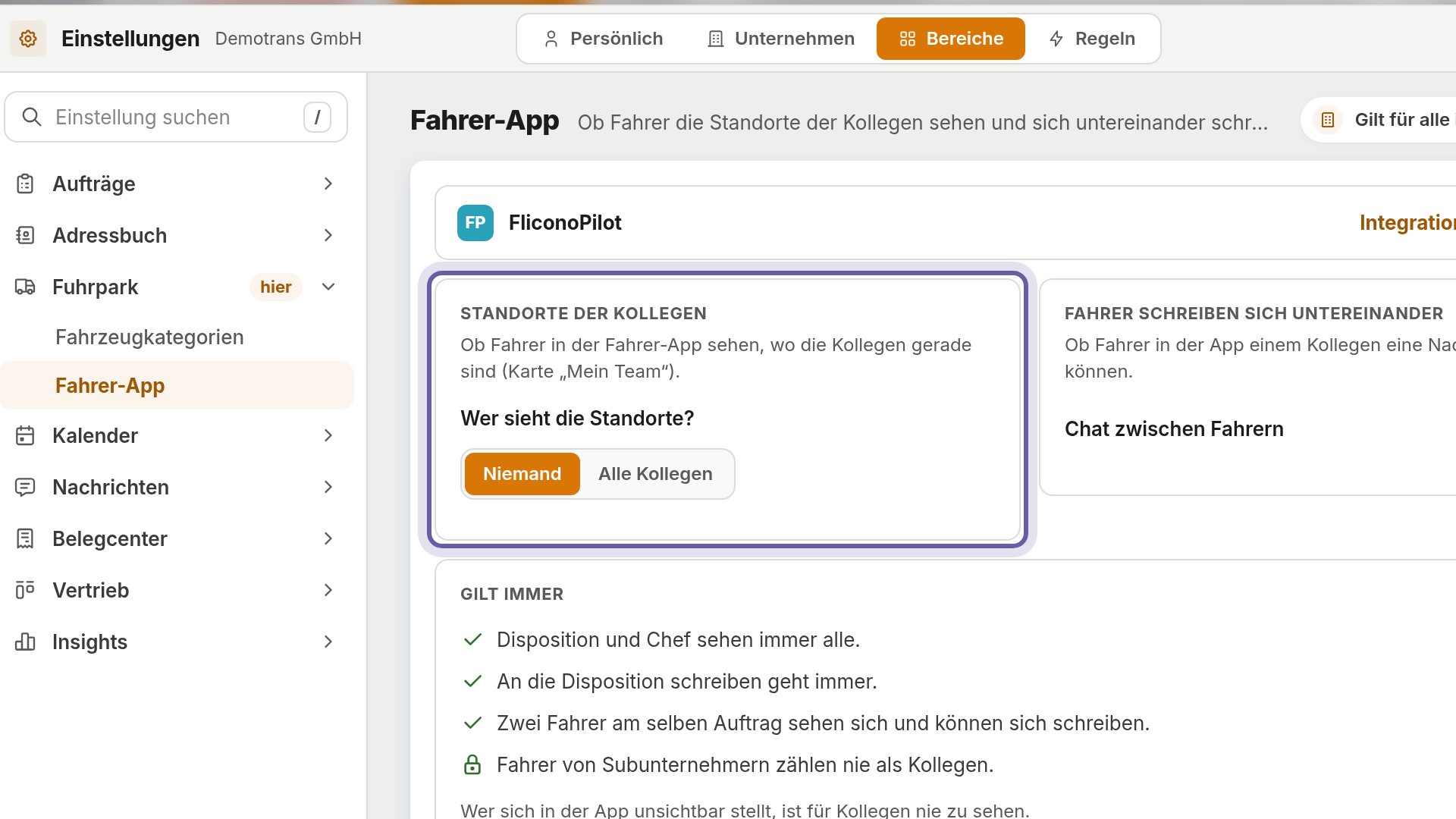Viewport: 1456px width, 819px height.
Task: Click the Nachrichten chat bubble icon
Action: (x=25, y=487)
